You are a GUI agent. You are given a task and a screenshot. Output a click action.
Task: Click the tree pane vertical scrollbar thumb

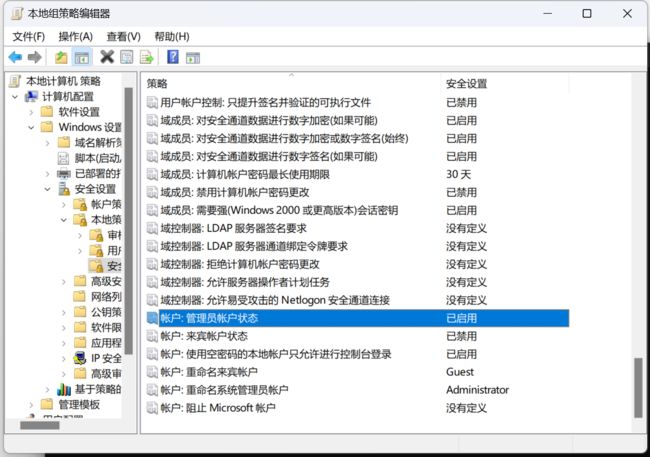(129, 221)
